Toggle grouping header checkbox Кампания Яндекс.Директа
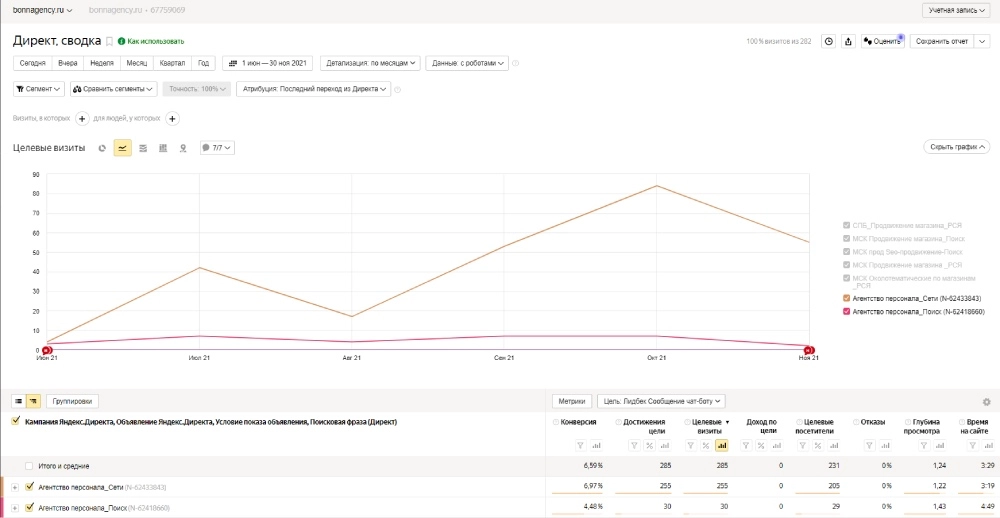 click(x=17, y=422)
